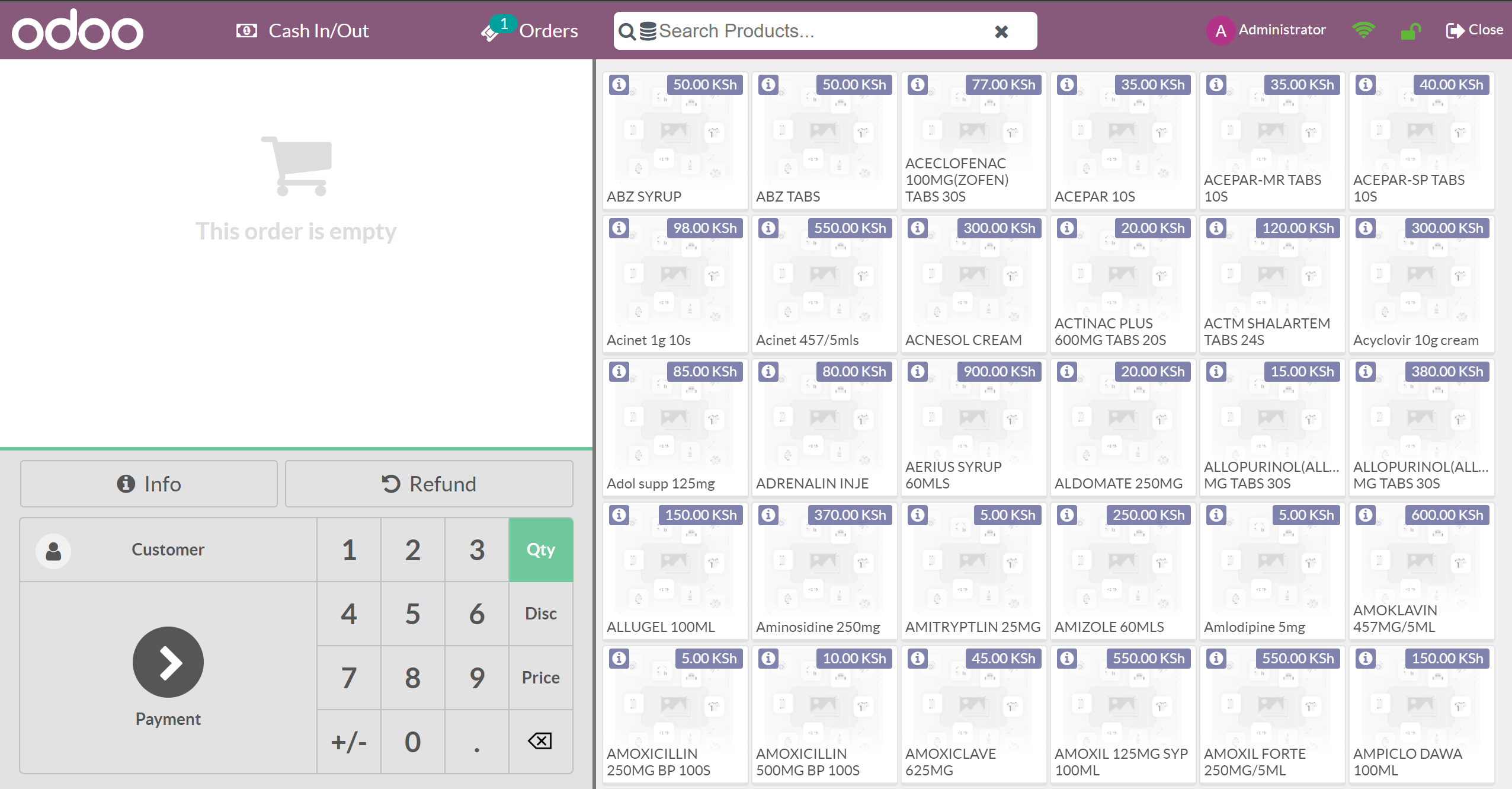Screen dimensions: 1512x789
Task: Click the green wifi status icon
Action: (x=1363, y=30)
